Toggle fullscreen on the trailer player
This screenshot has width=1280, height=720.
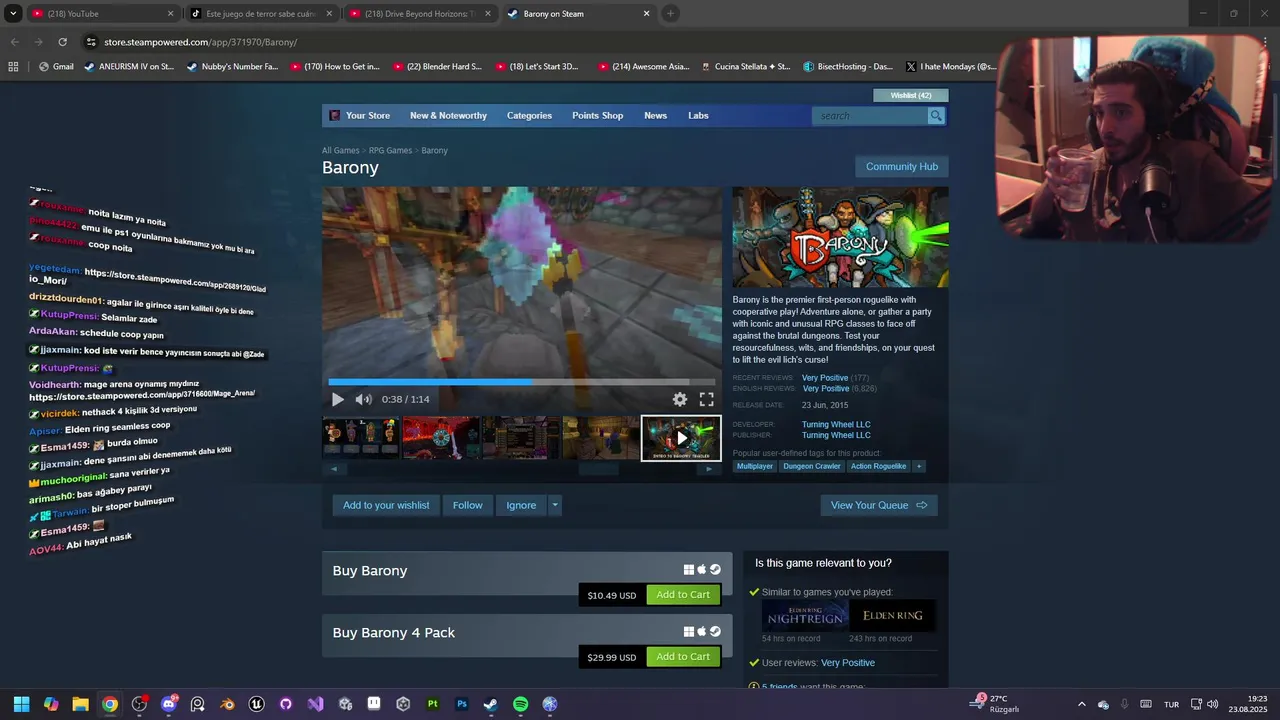(x=706, y=399)
